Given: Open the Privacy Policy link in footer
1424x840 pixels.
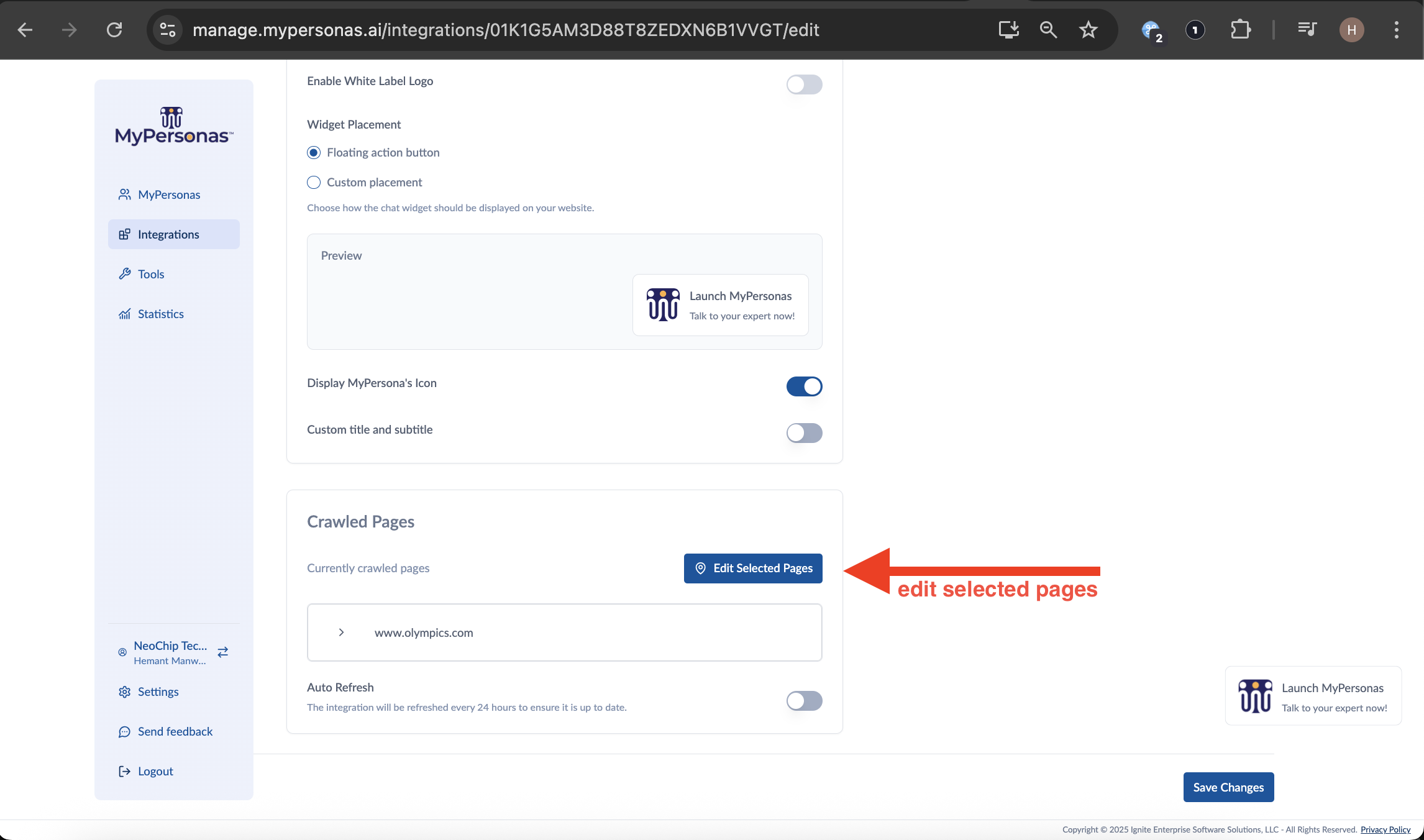Looking at the screenshot, I should 1385,829.
